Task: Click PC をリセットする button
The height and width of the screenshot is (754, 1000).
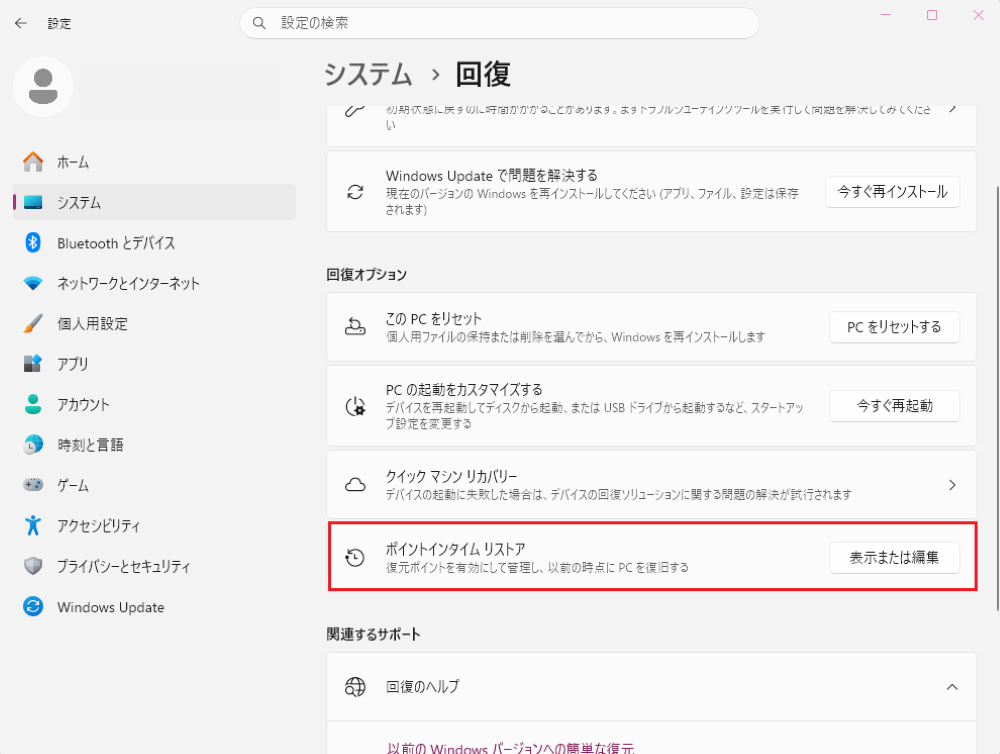Action: tap(894, 327)
